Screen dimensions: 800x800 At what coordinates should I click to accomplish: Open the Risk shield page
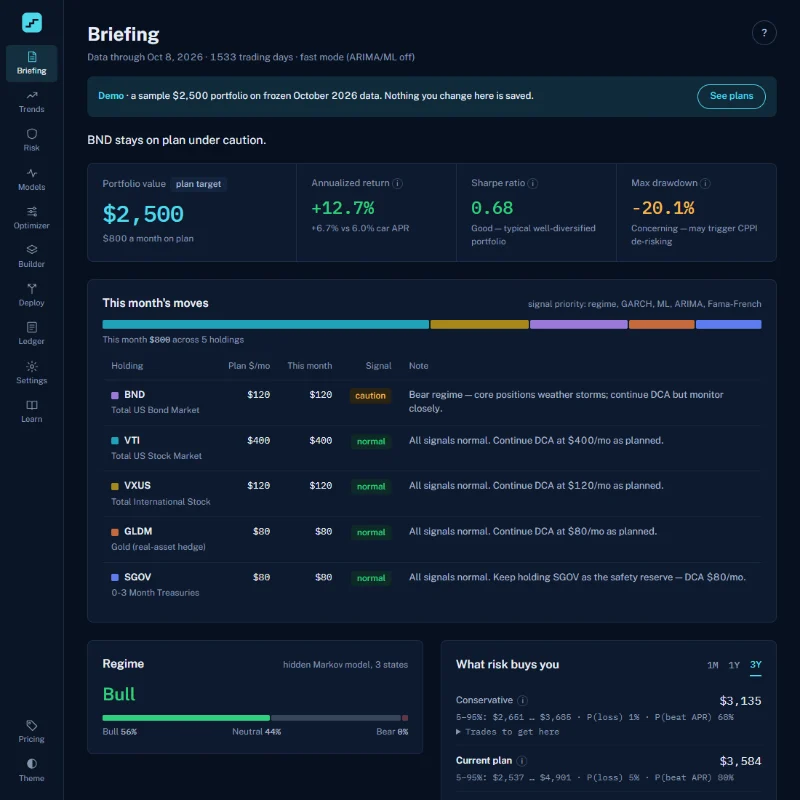(x=32, y=140)
